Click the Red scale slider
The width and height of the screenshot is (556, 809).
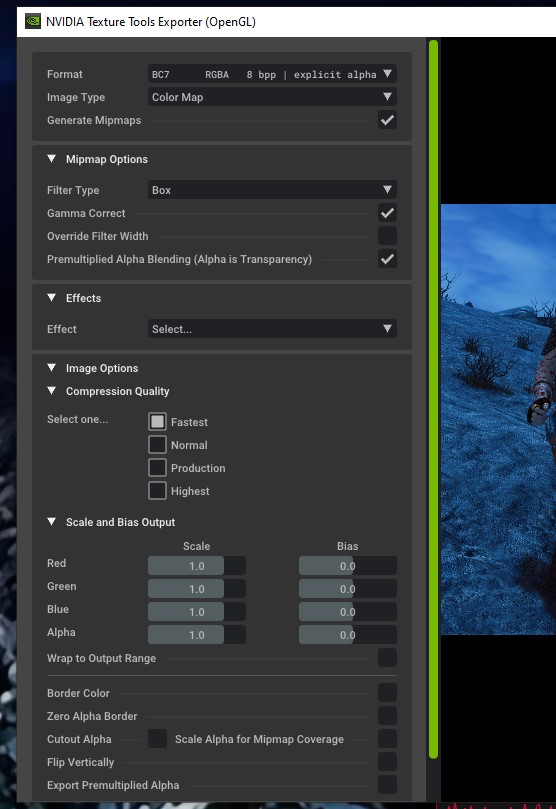click(x=197, y=565)
